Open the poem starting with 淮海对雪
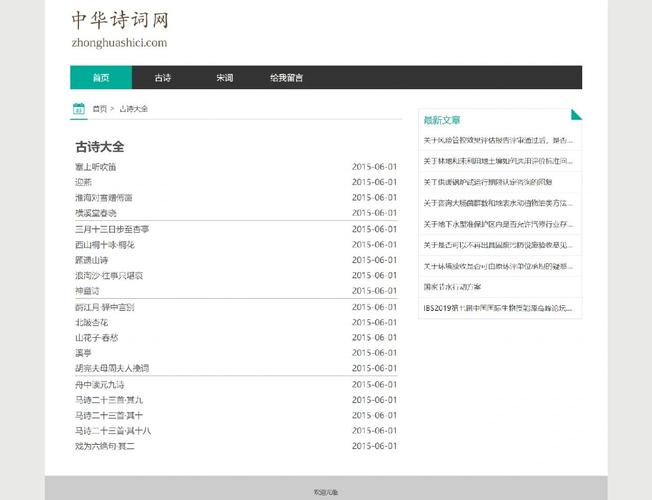652x500 pixels. click(x=104, y=198)
